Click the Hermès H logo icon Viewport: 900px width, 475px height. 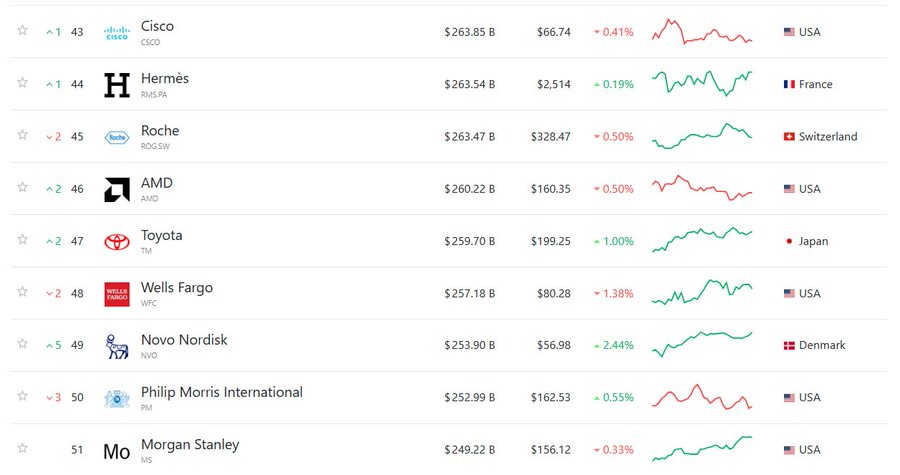(117, 85)
